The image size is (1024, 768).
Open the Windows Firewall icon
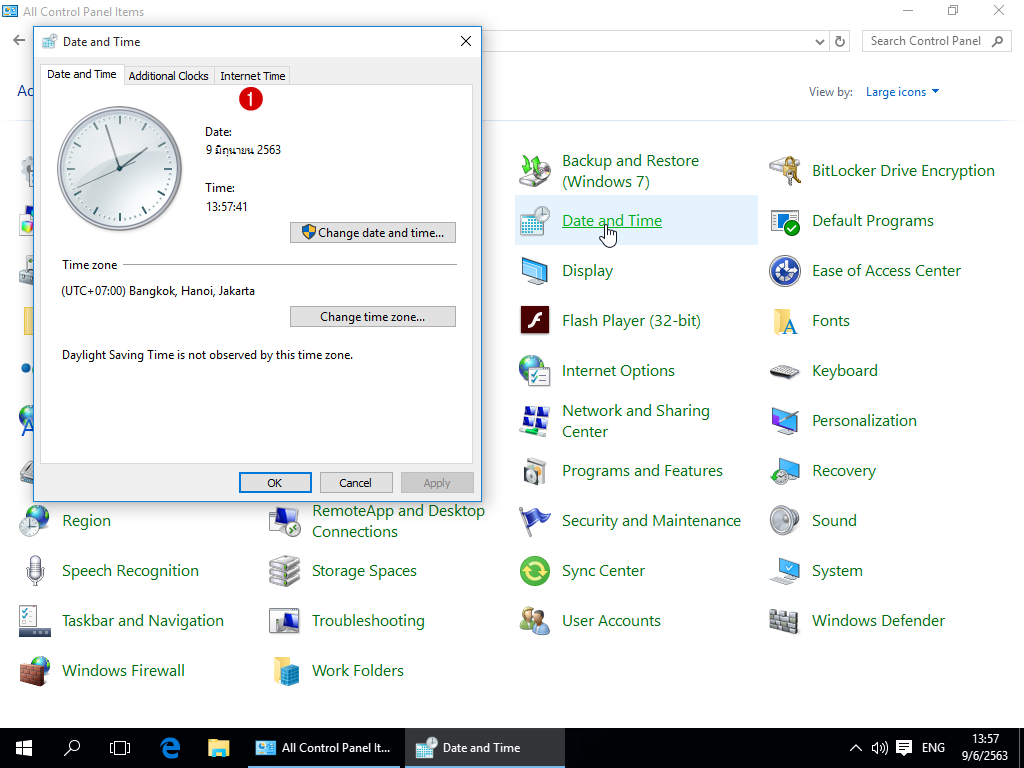click(35, 671)
